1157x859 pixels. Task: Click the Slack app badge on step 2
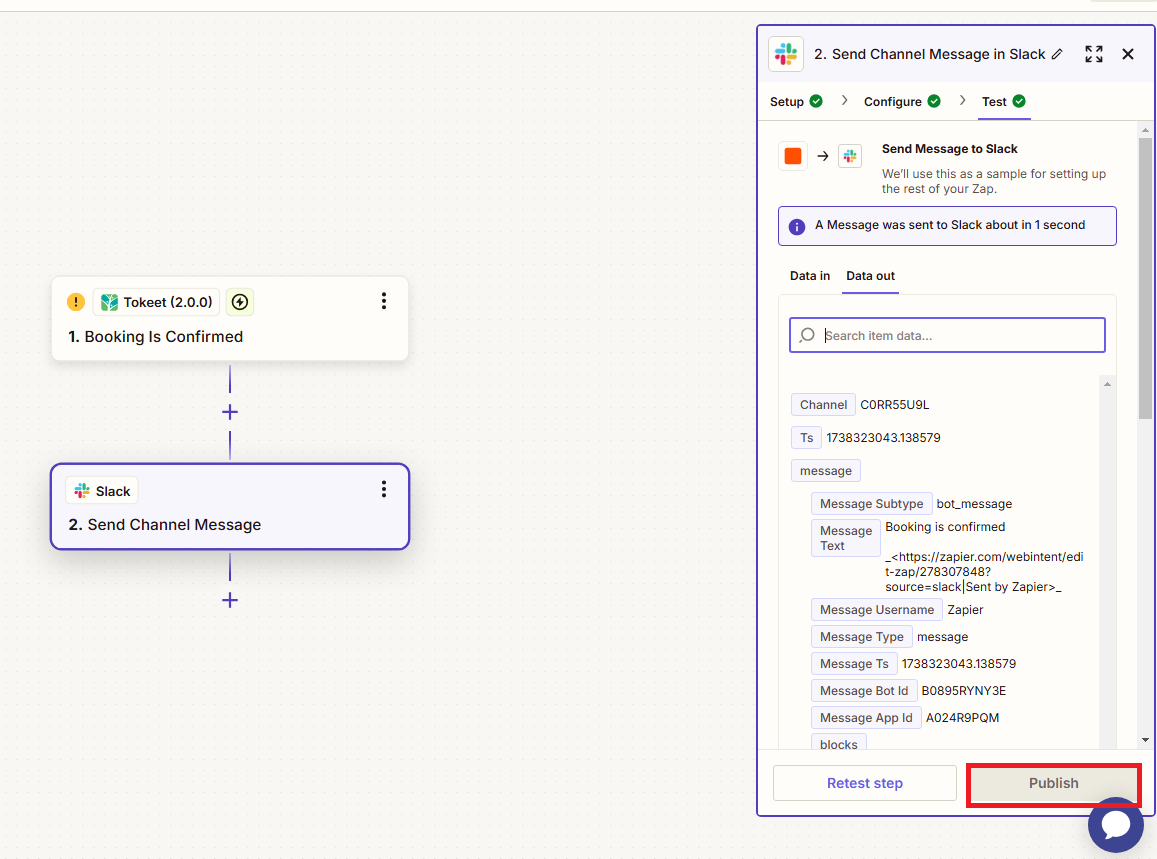(102, 491)
